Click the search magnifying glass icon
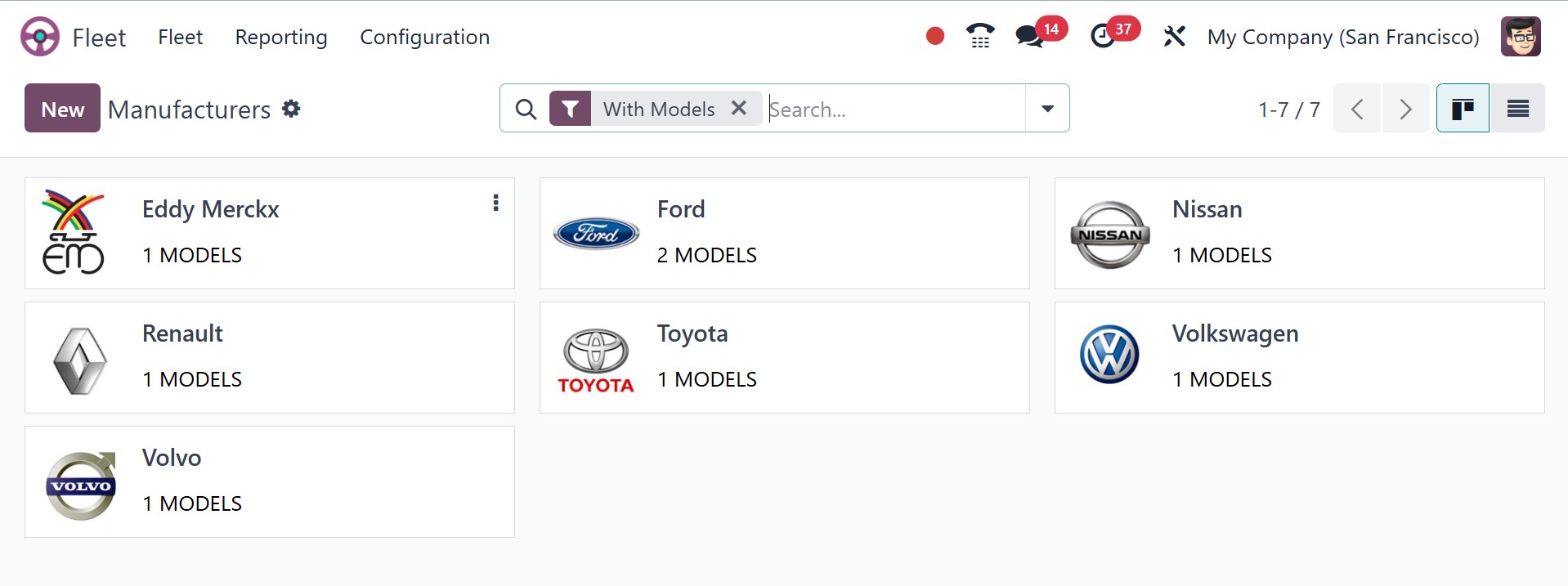The height and width of the screenshot is (586, 1568). (526, 109)
